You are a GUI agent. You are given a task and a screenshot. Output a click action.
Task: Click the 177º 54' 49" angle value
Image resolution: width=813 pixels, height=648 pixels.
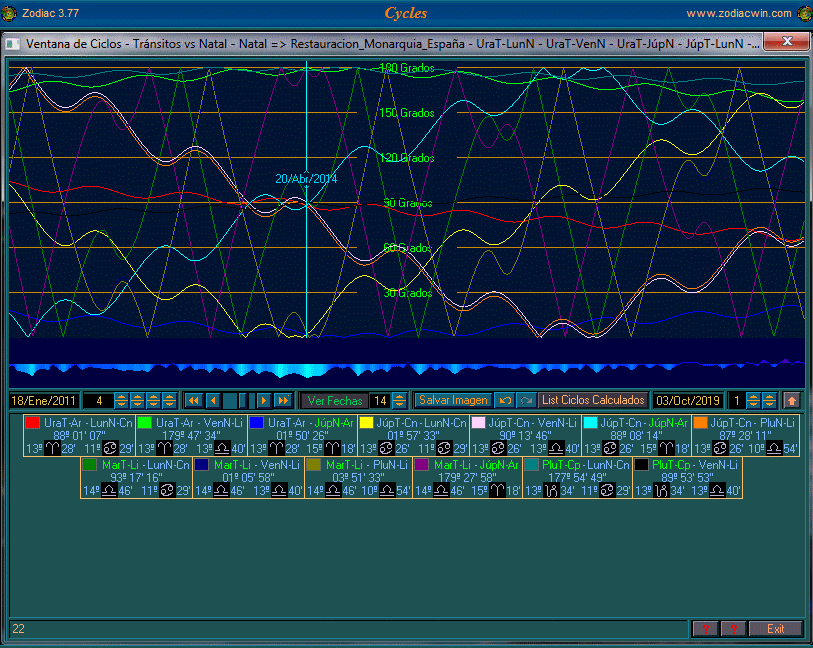[577, 477]
